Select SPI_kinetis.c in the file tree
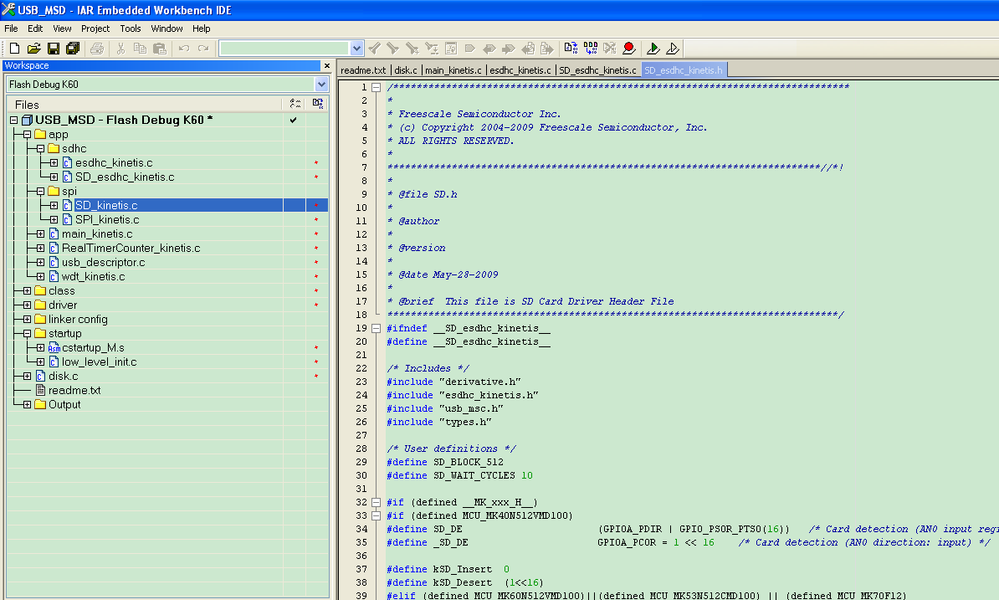999x600 pixels. coord(107,220)
